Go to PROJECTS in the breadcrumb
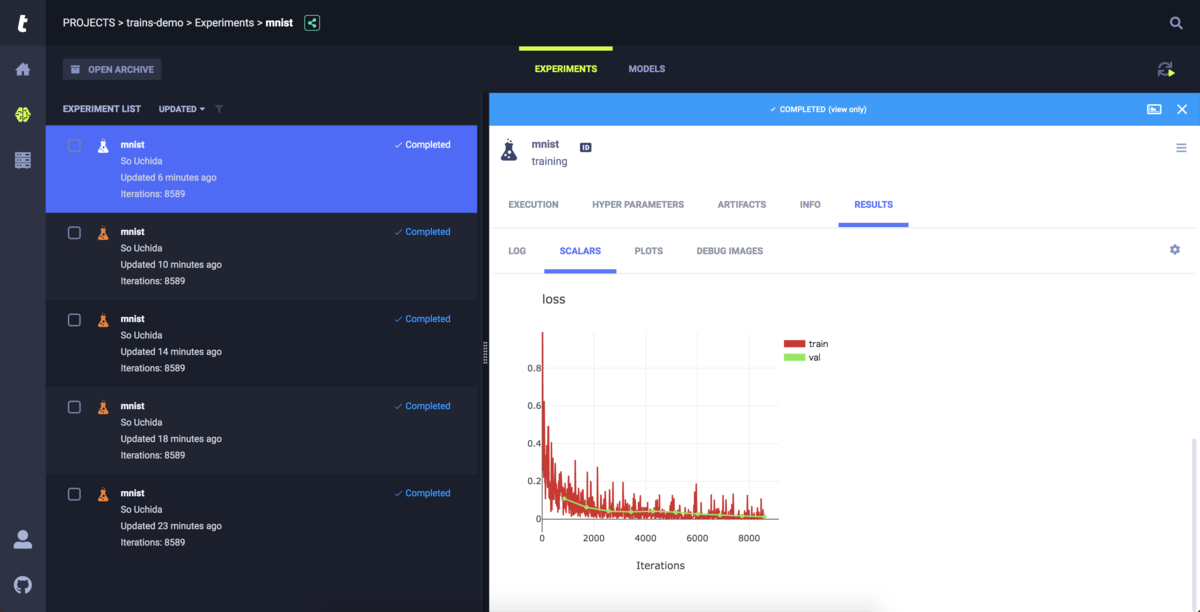The height and width of the screenshot is (612, 1200). 89,22
